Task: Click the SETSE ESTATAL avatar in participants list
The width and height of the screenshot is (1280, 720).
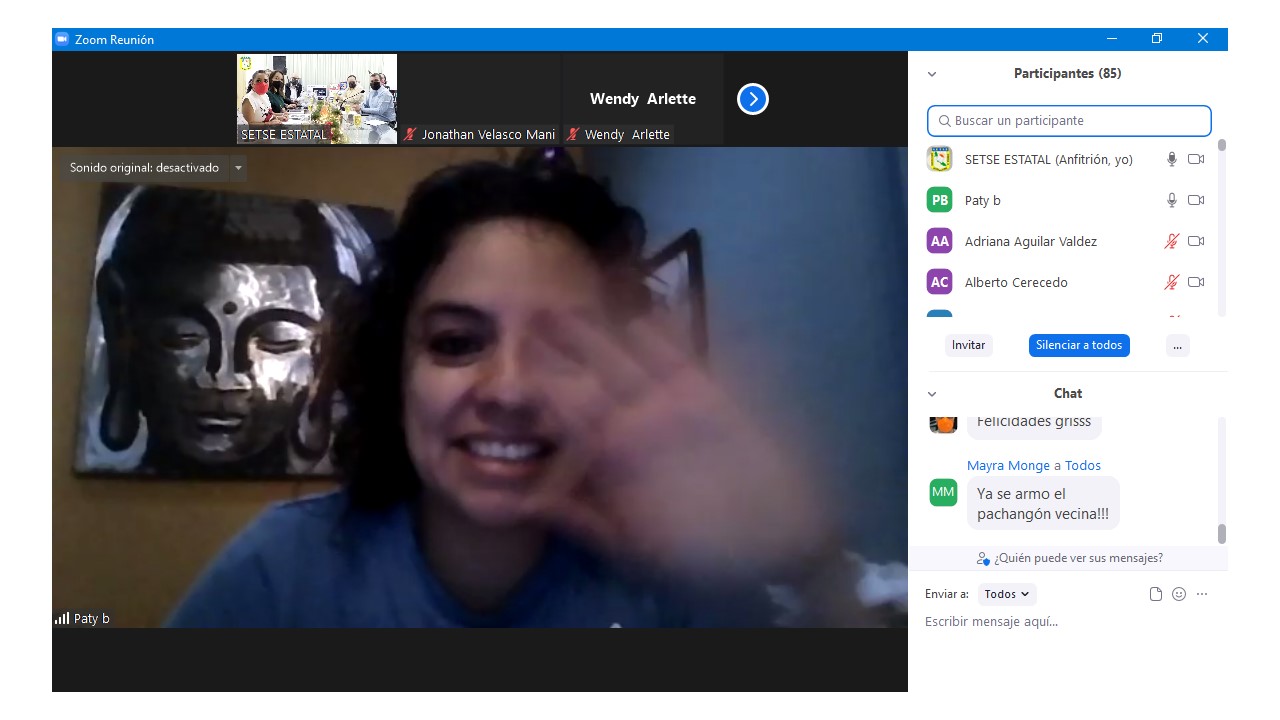Action: pos(939,159)
